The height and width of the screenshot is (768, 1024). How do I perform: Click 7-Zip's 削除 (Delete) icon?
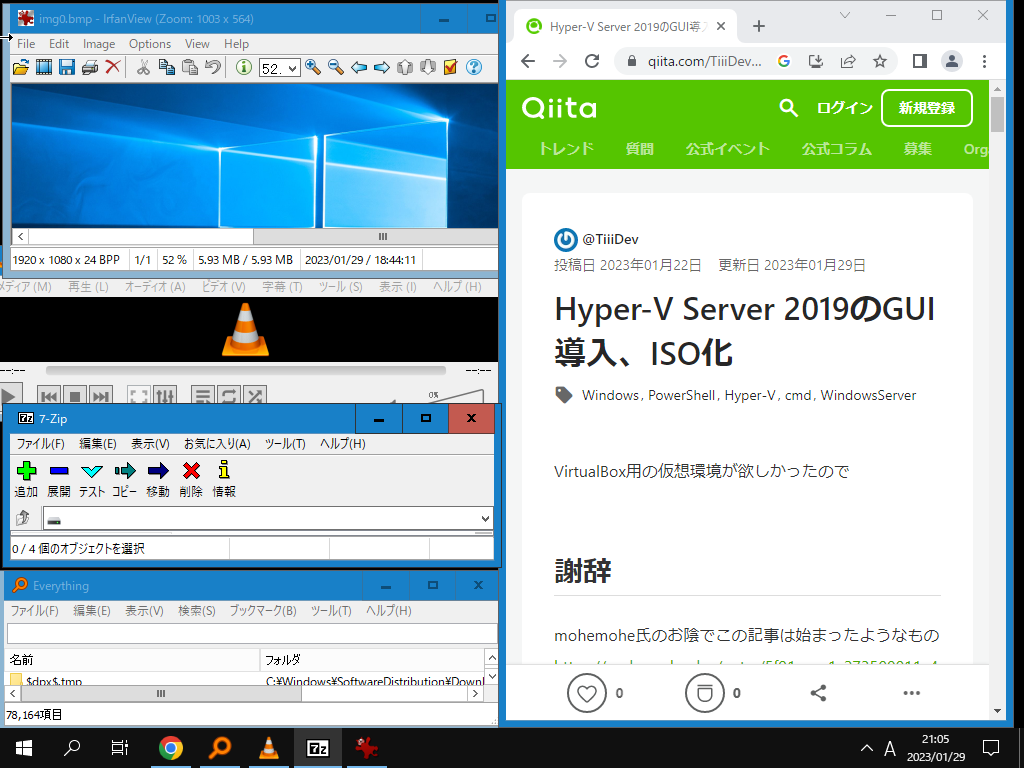tap(190, 470)
